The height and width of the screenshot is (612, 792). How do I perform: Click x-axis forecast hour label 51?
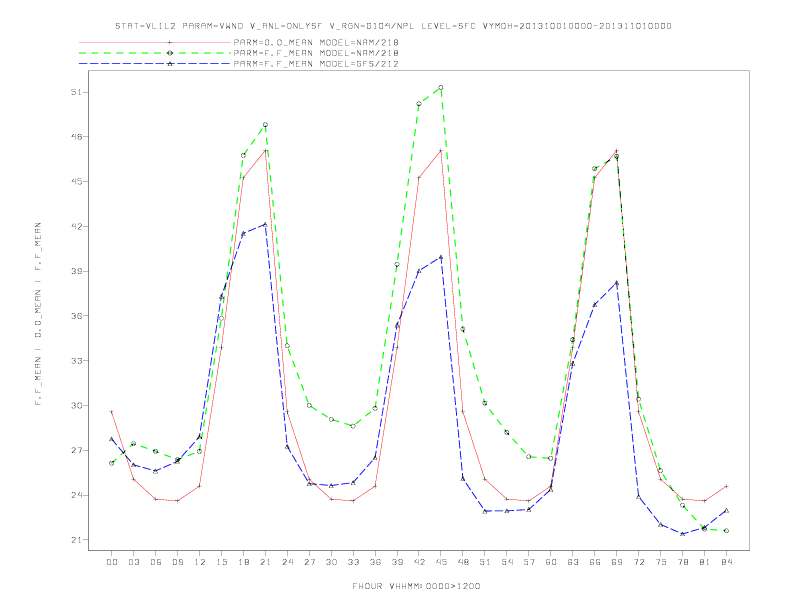tap(485, 562)
